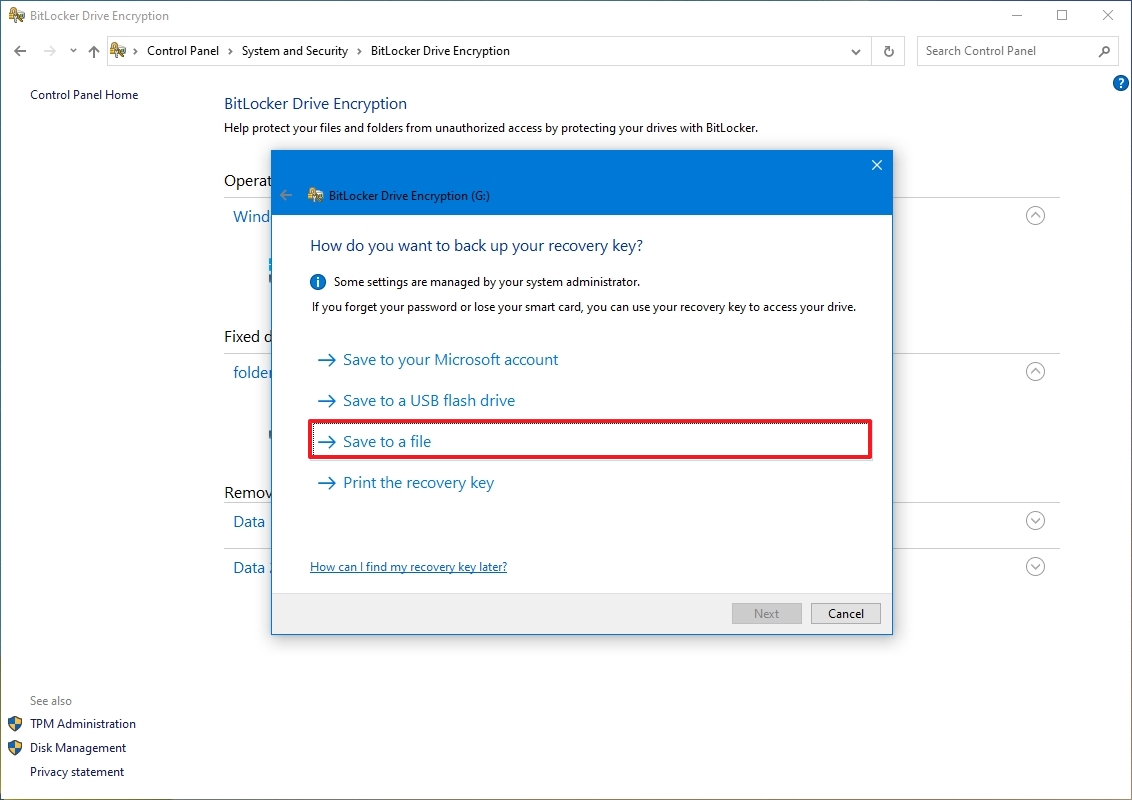Open Control Panel Home link
The width and height of the screenshot is (1132, 800).
[x=84, y=95]
